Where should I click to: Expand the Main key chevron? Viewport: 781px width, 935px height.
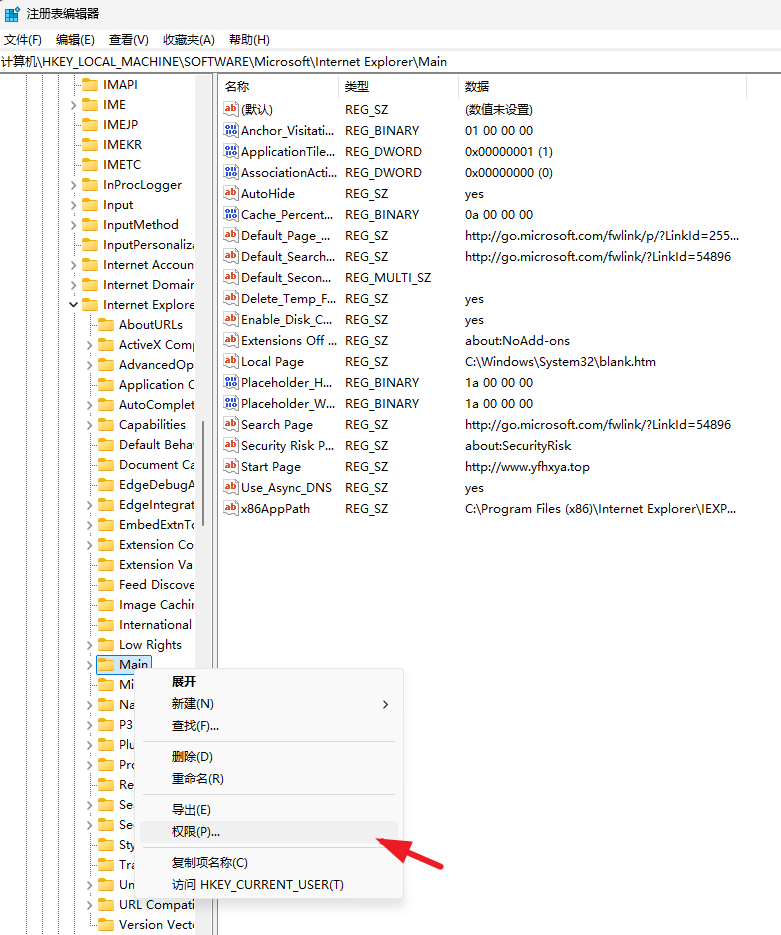(90, 665)
